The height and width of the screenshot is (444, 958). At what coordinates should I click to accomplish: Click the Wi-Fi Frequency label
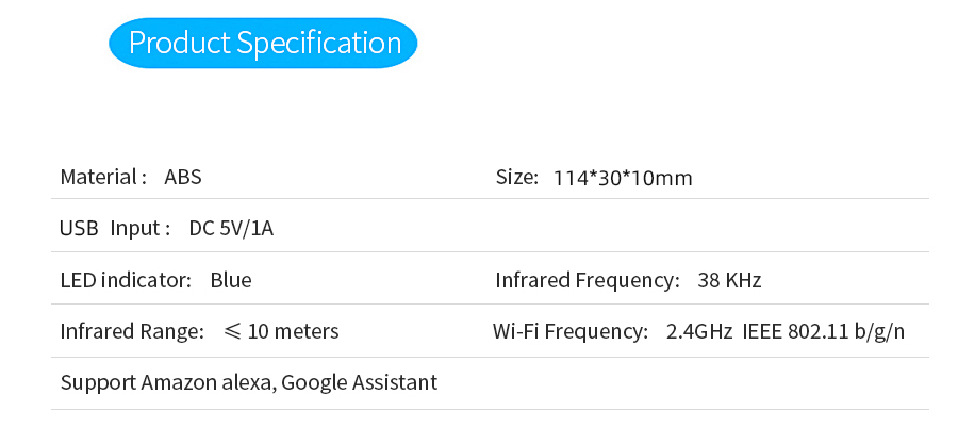coord(570,332)
